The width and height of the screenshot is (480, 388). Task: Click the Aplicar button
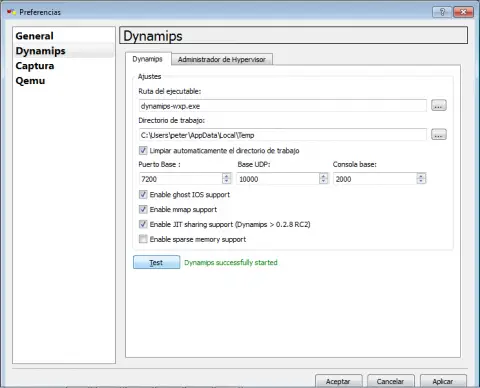[x=443, y=381]
